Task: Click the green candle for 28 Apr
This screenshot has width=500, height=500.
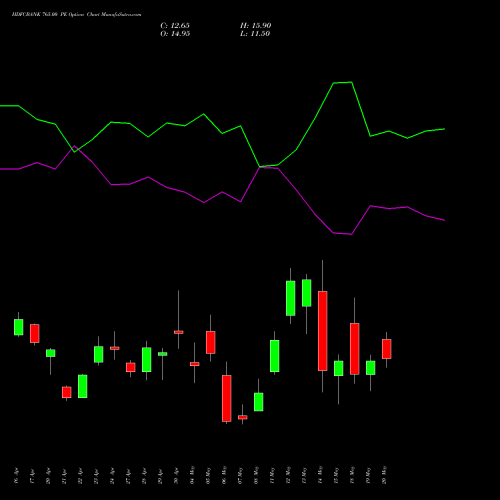Action: tap(147, 360)
